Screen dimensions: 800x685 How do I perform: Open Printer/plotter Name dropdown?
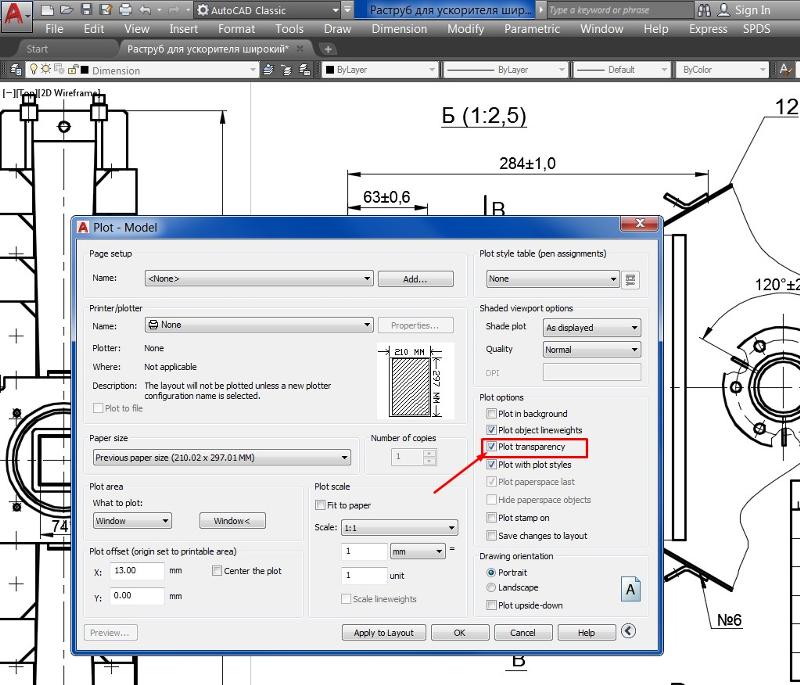coord(259,325)
